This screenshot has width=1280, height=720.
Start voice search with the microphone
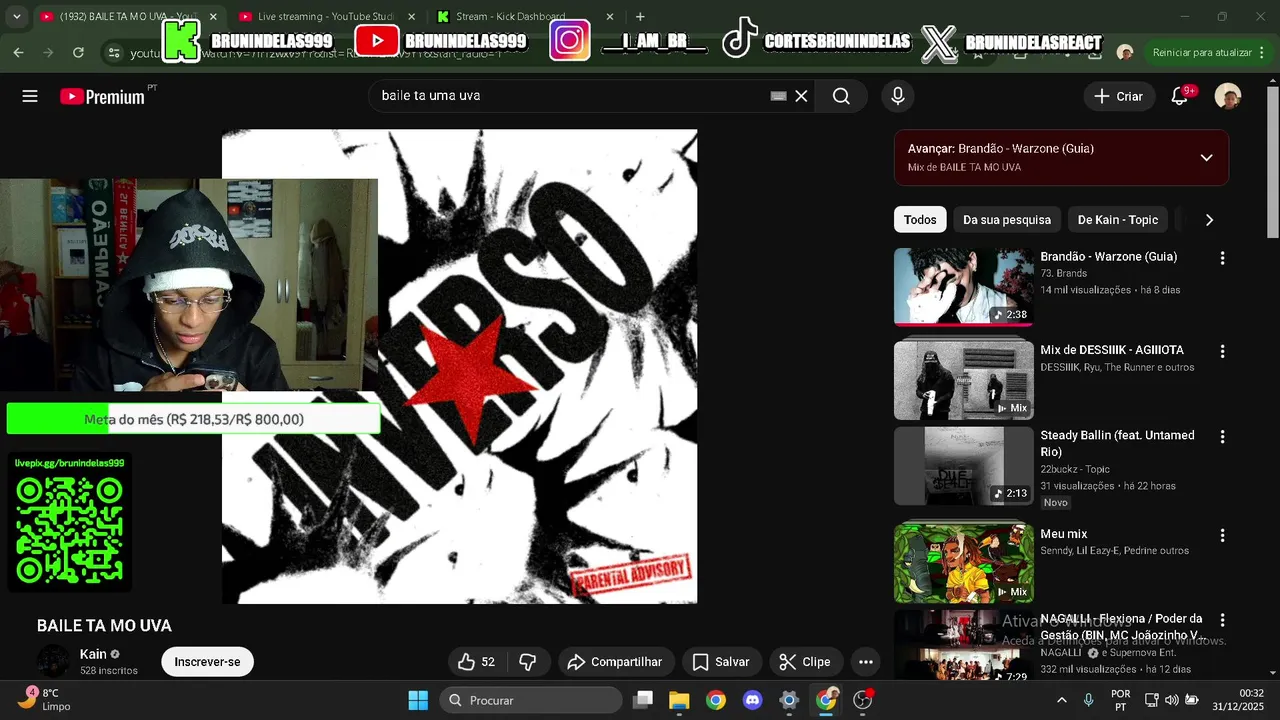pyautogui.click(x=898, y=96)
